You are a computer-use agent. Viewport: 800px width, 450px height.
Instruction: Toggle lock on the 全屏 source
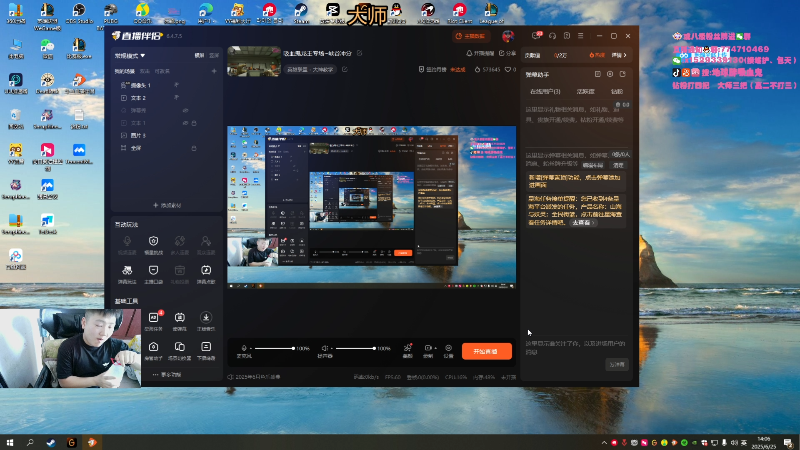pyautogui.click(x=194, y=148)
